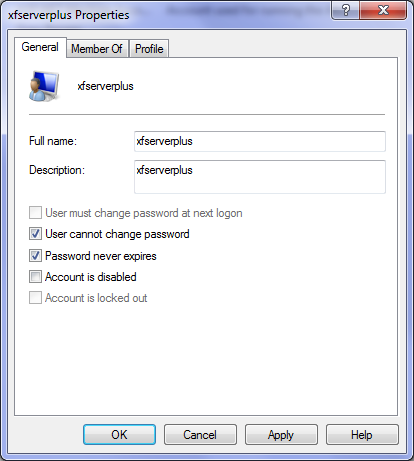
Task: Open the Member Of tab
Action: click(x=97, y=49)
